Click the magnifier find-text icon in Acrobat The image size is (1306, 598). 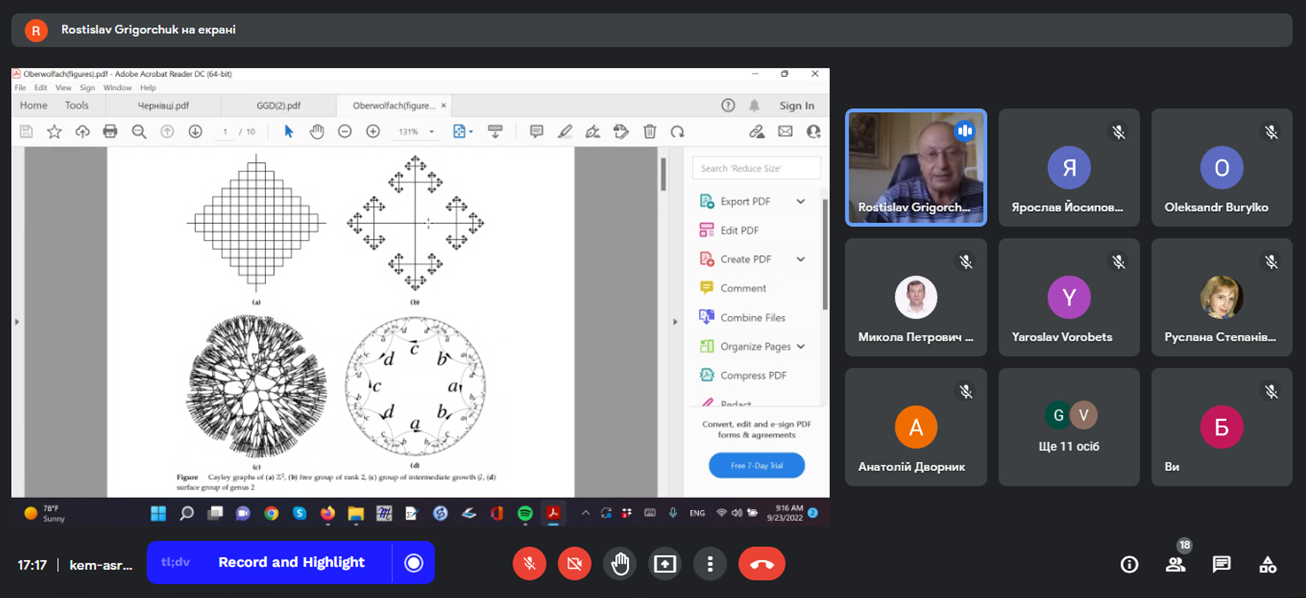pos(139,131)
